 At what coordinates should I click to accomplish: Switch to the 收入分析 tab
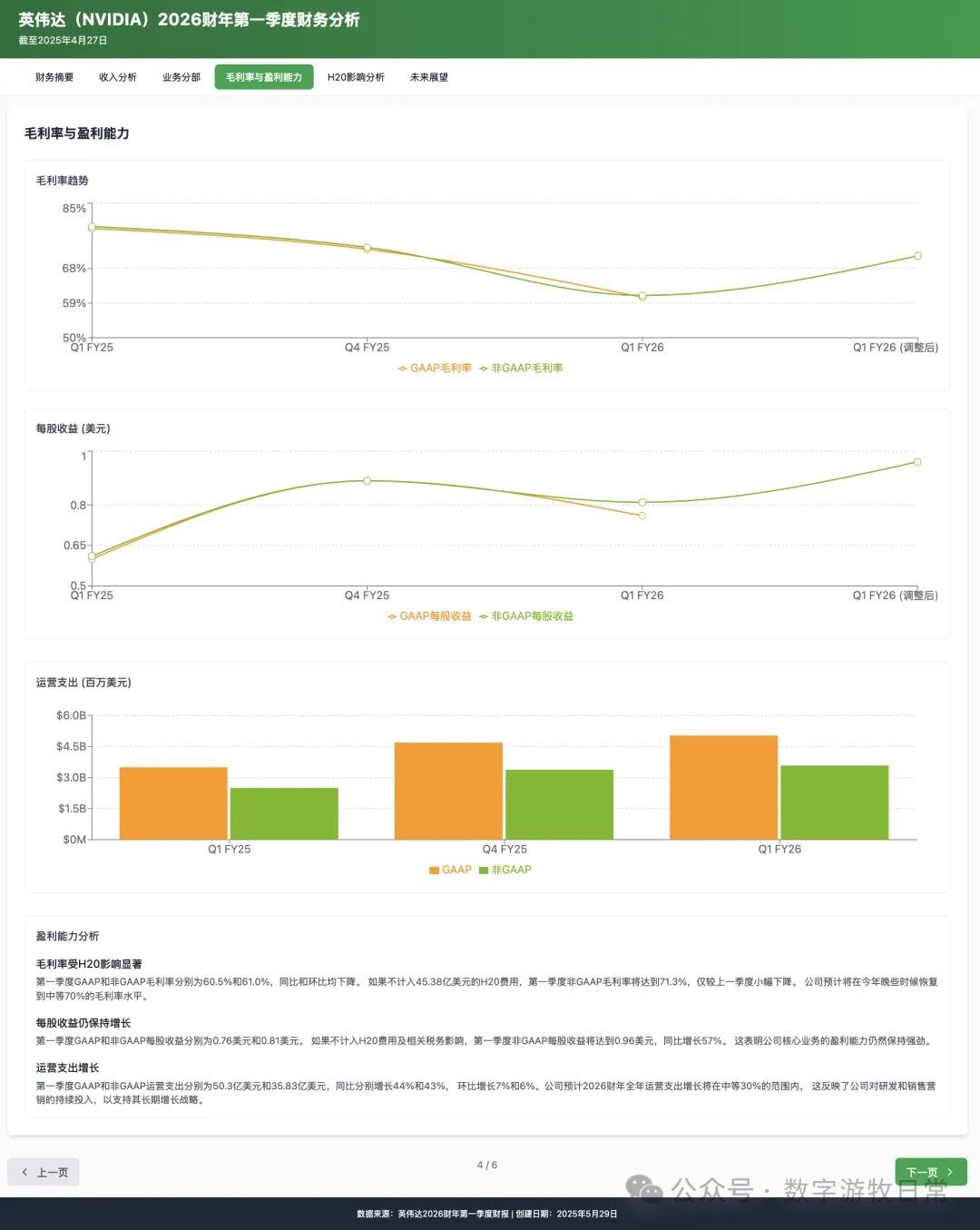[x=118, y=77]
